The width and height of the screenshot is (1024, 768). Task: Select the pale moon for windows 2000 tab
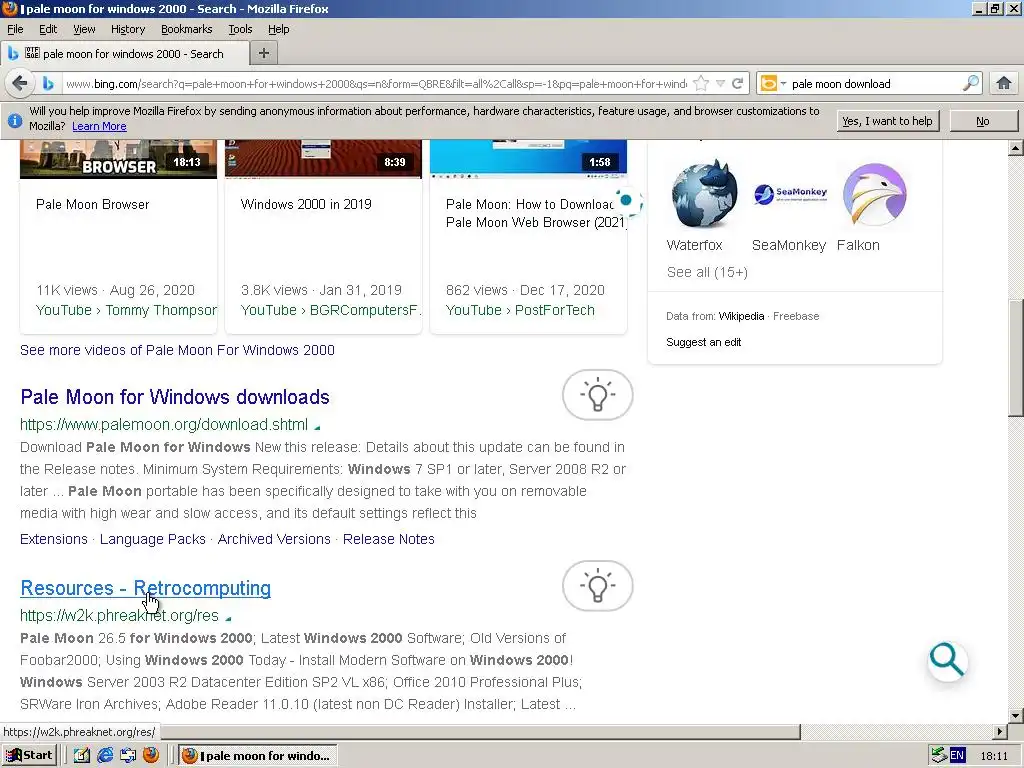click(x=125, y=54)
